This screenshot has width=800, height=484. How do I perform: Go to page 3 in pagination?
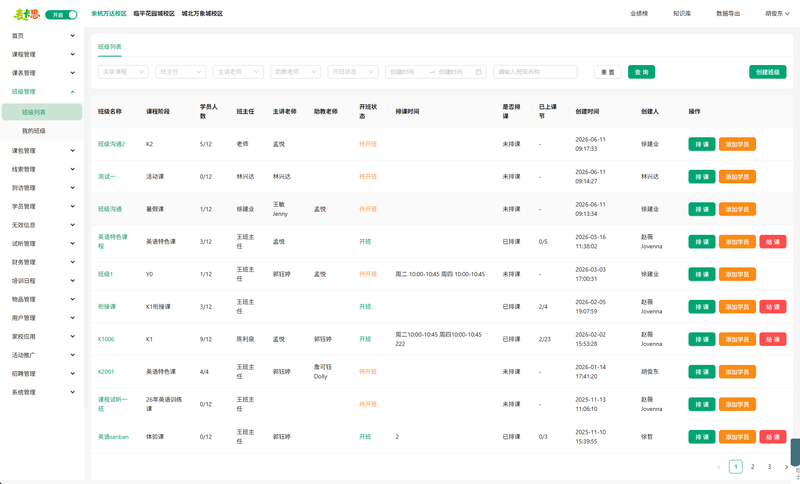pyautogui.click(x=769, y=467)
